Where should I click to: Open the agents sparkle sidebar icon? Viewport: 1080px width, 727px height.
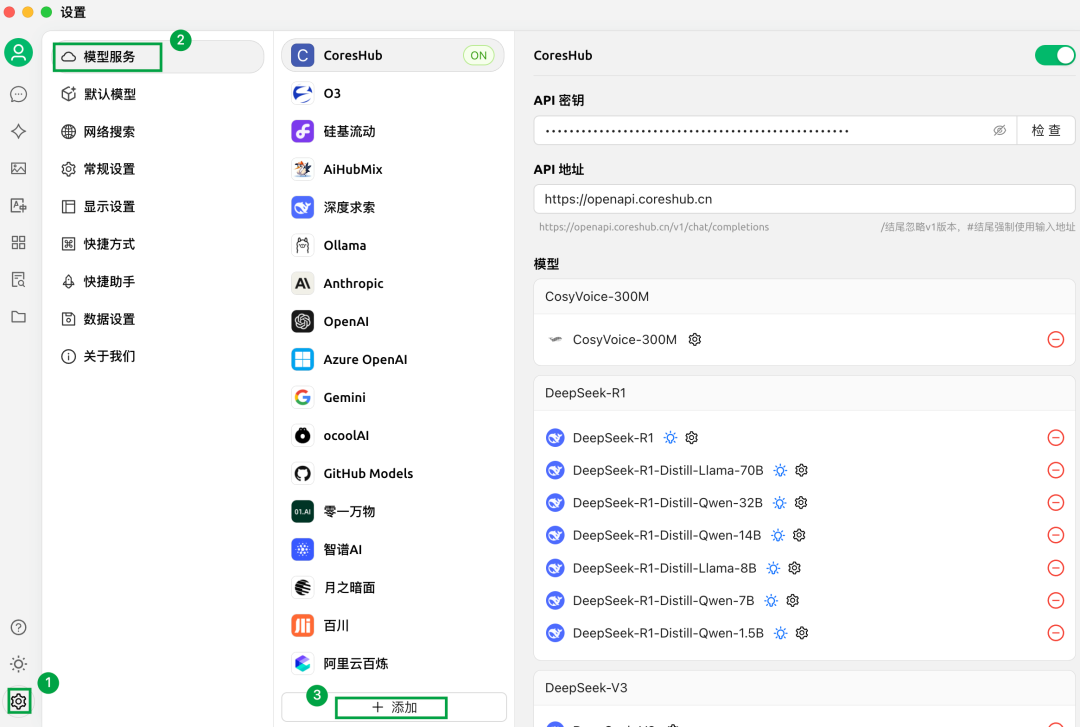pyautogui.click(x=19, y=132)
